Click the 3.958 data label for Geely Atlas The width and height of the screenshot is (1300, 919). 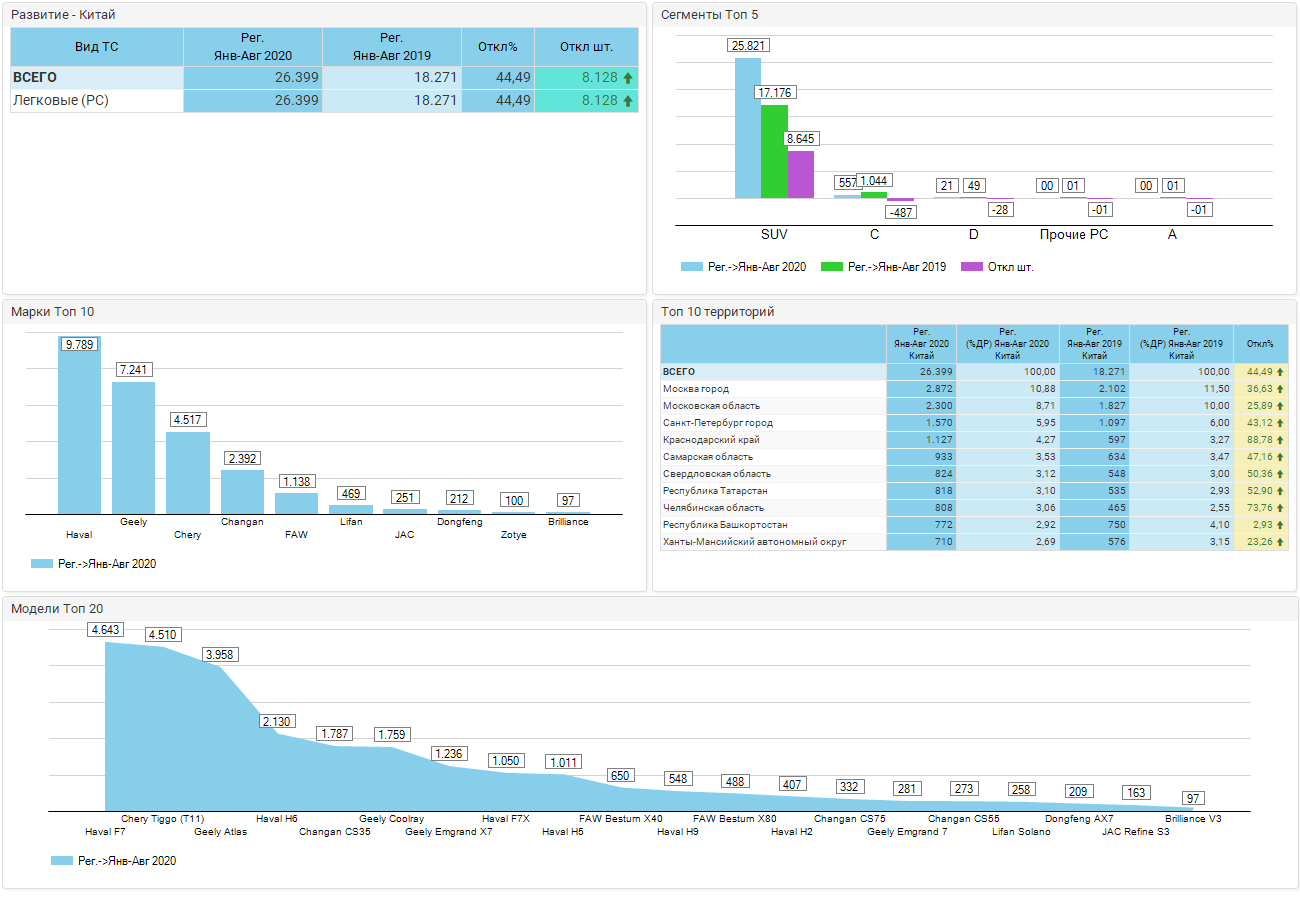(220, 655)
